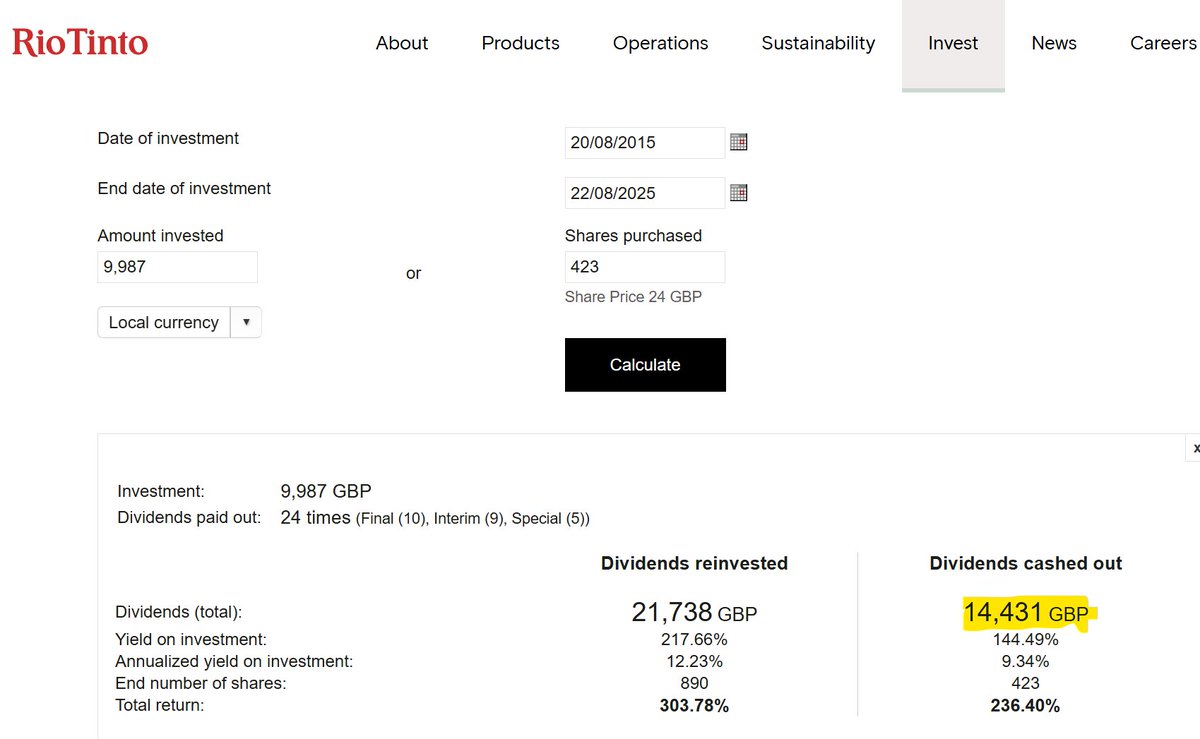Click the 'Dividends reinvested' column heading
This screenshot has width=1200, height=739.
[x=694, y=564]
